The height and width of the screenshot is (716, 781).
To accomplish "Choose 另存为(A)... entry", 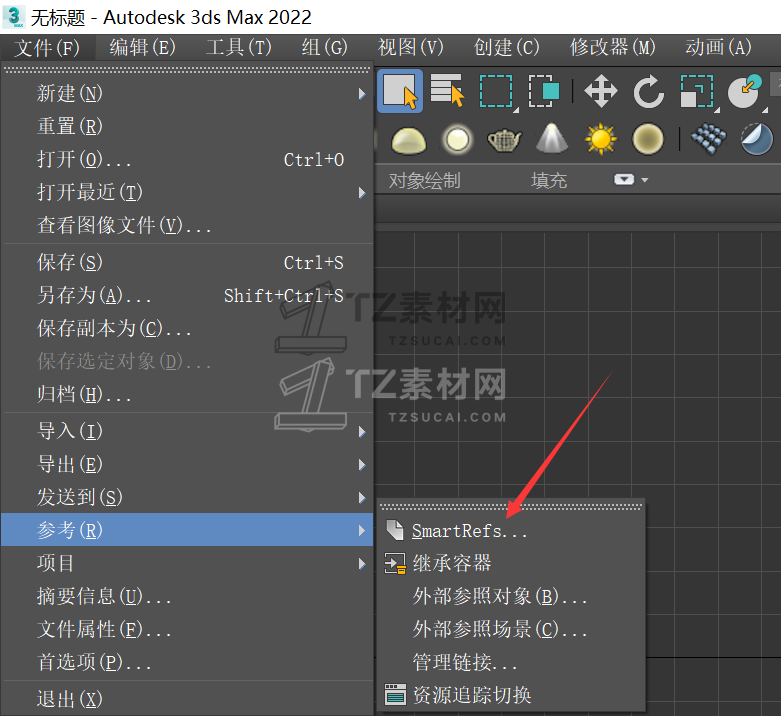I will click(187, 295).
